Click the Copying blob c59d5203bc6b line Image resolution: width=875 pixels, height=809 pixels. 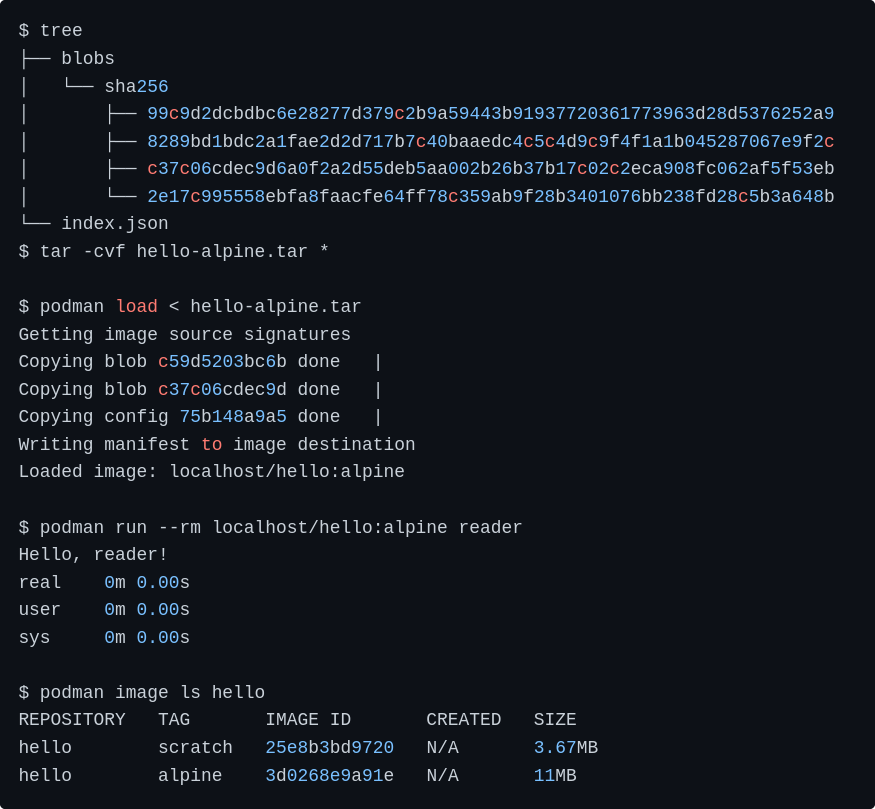point(179,362)
